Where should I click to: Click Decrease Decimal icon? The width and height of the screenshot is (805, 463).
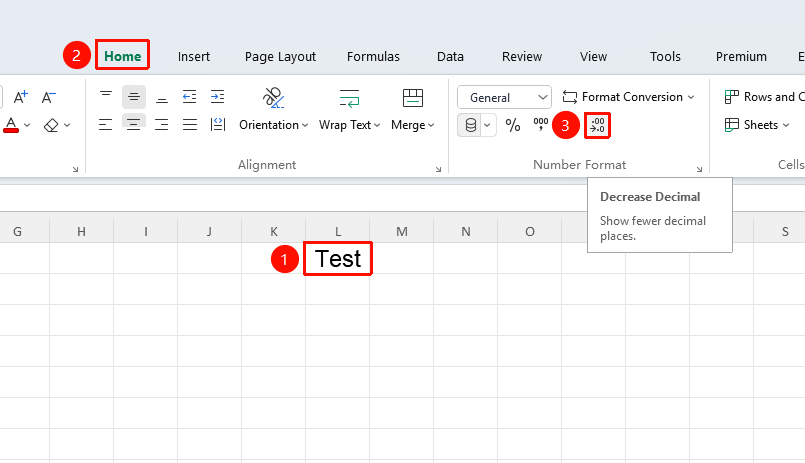pos(598,125)
